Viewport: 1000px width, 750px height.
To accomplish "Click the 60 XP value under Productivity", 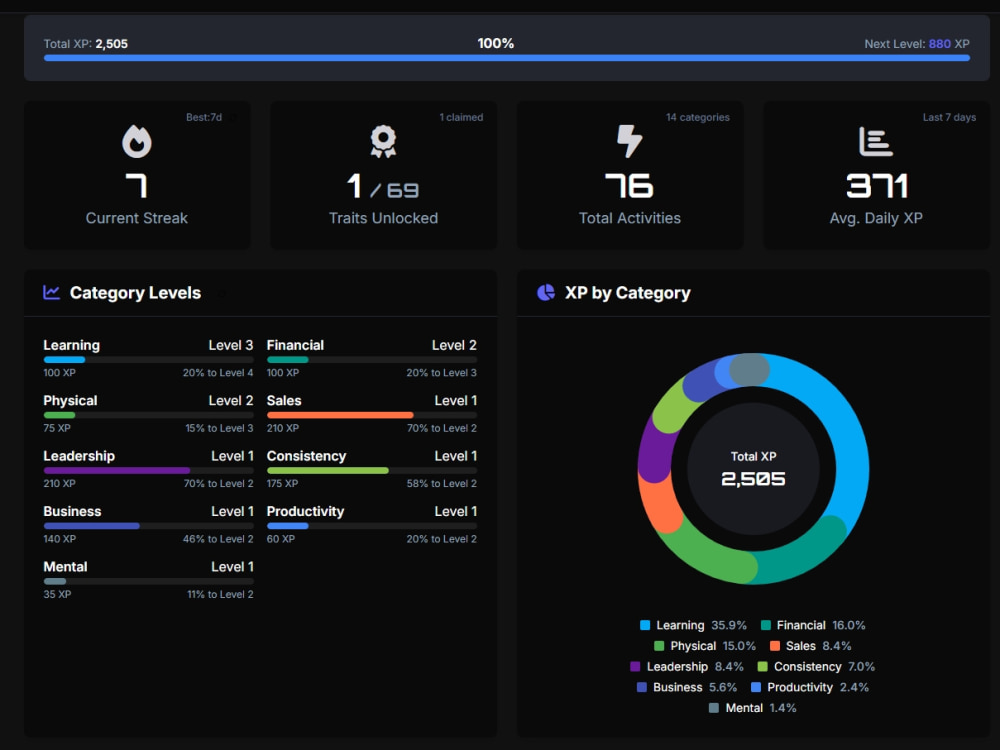I will (281, 539).
